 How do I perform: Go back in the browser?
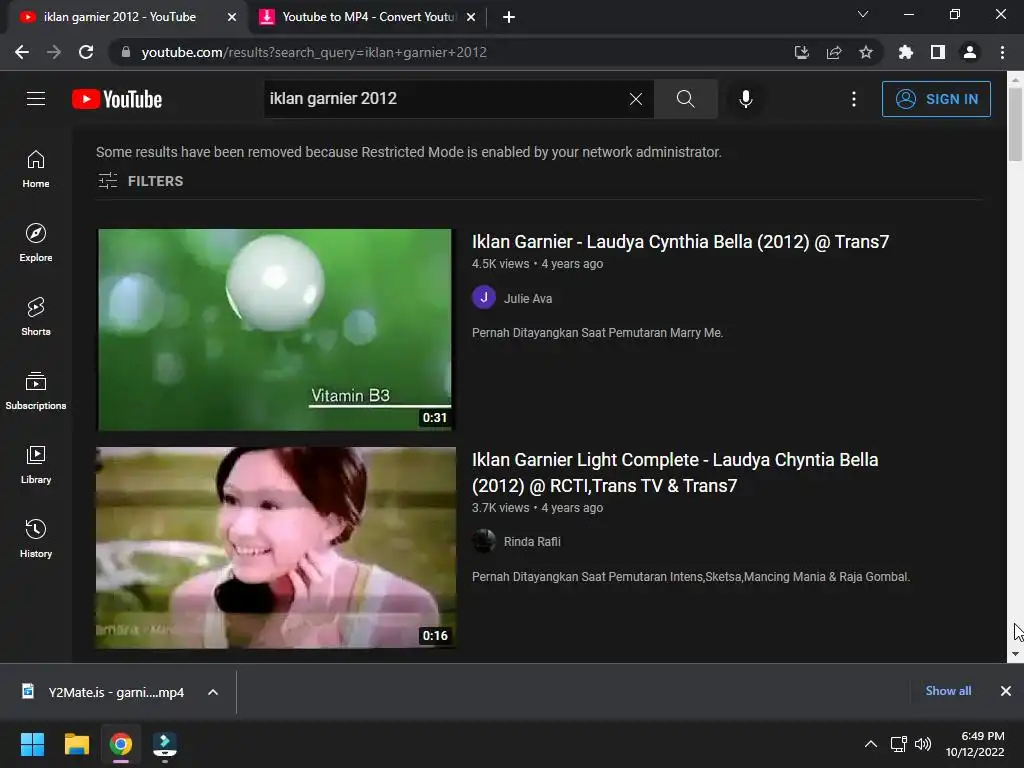22,52
